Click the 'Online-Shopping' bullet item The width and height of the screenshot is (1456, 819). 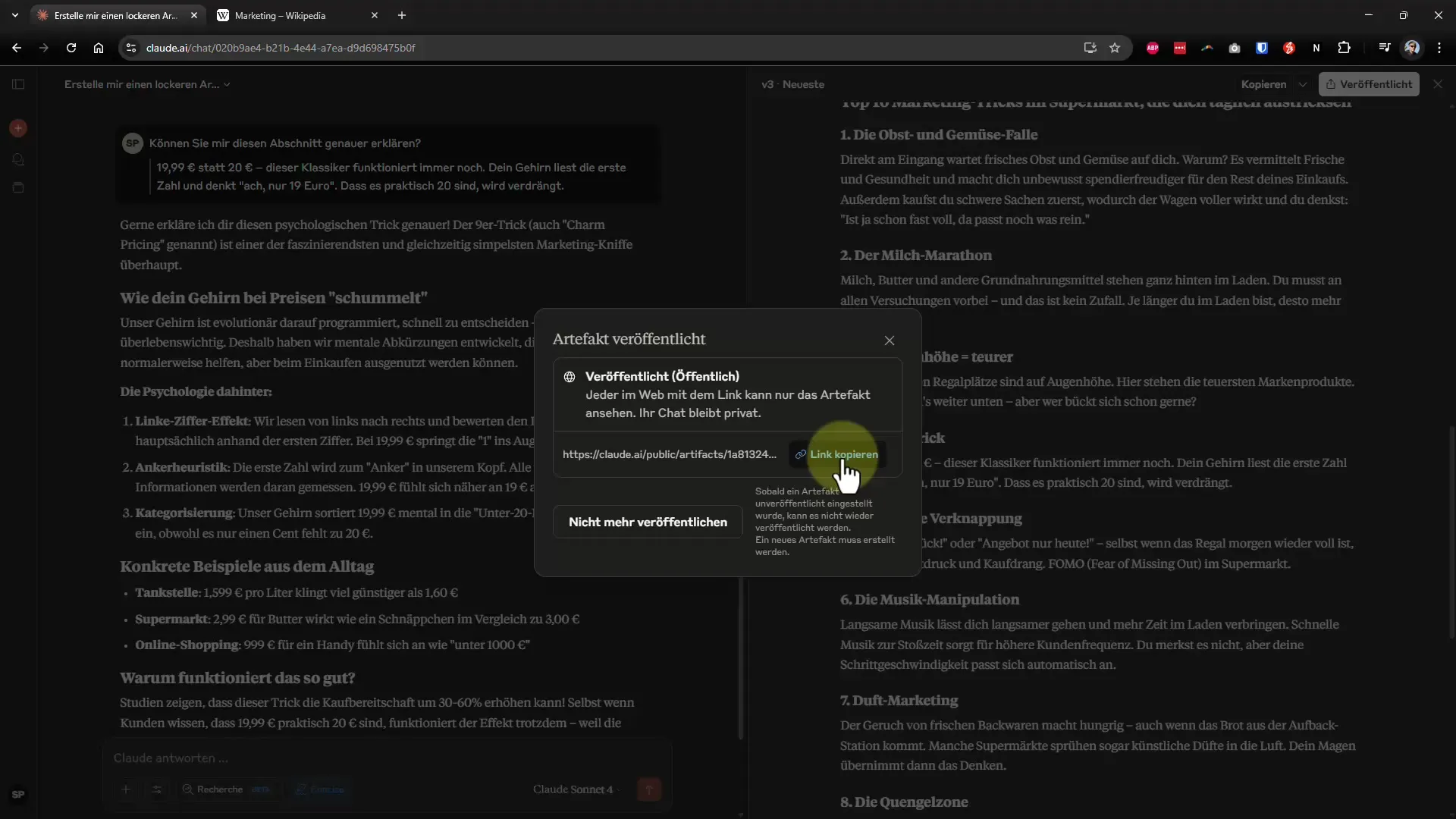point(332,645)
